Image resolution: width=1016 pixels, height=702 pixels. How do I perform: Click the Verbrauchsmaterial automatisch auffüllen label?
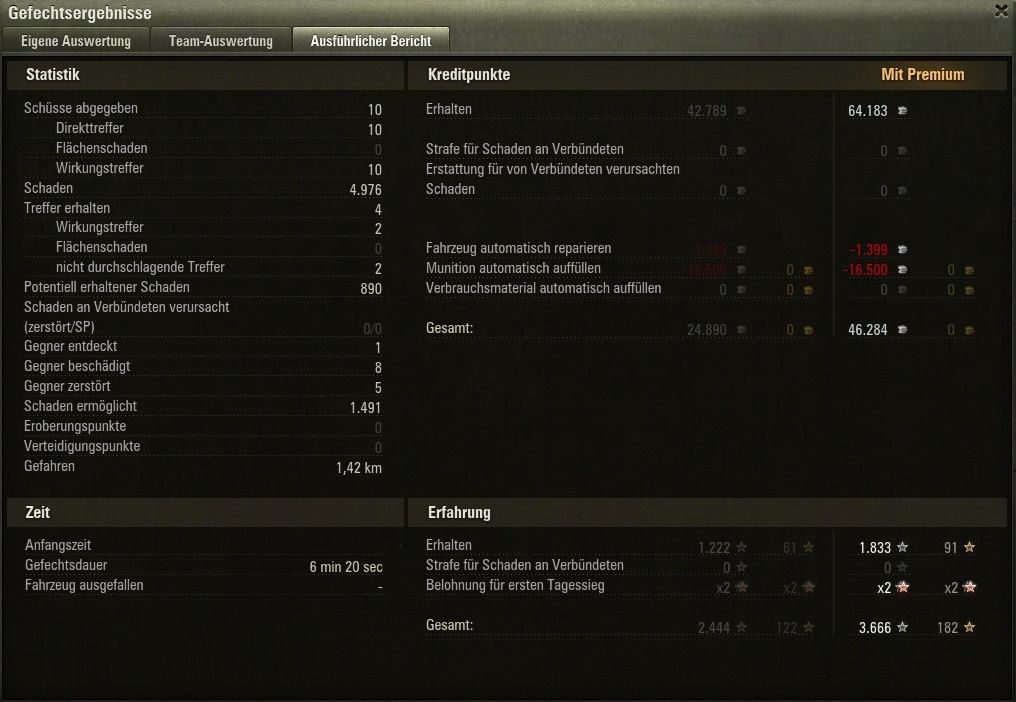(544, 288)
